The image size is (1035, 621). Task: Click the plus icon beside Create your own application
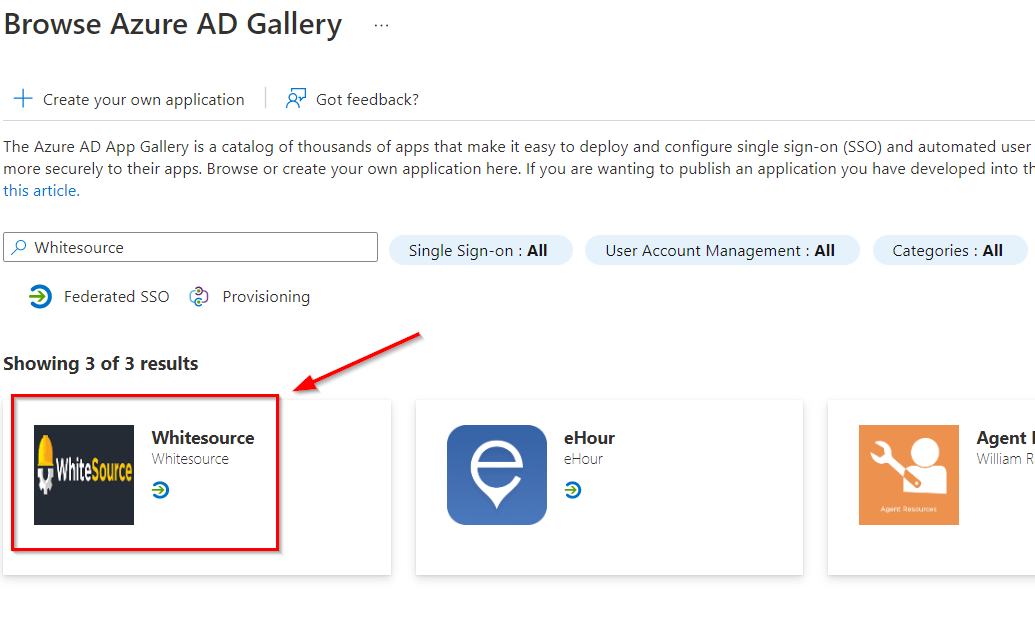22,99
